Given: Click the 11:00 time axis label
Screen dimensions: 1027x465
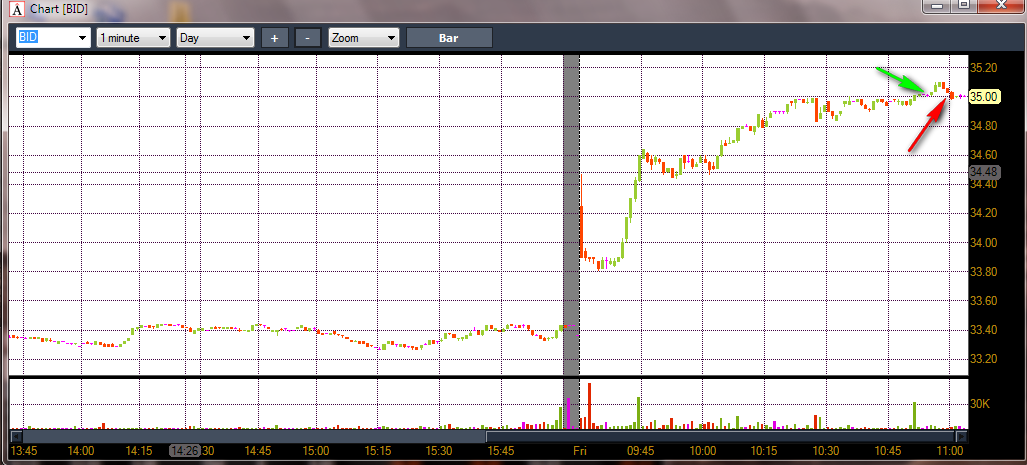Looking at the screenshot, I should click(x=950, y=451).
